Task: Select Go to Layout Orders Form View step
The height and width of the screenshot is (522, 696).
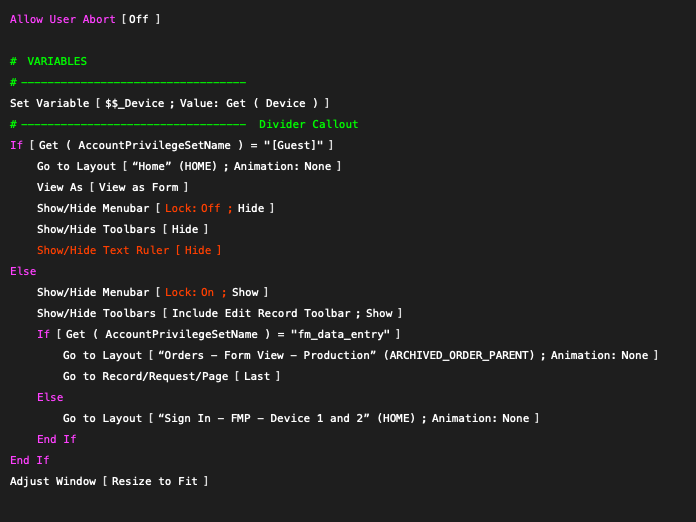Action: tap(360, 355)
